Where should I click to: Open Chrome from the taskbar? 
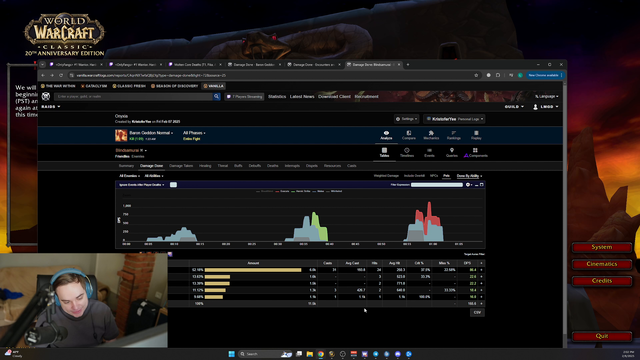click(321, 354)
